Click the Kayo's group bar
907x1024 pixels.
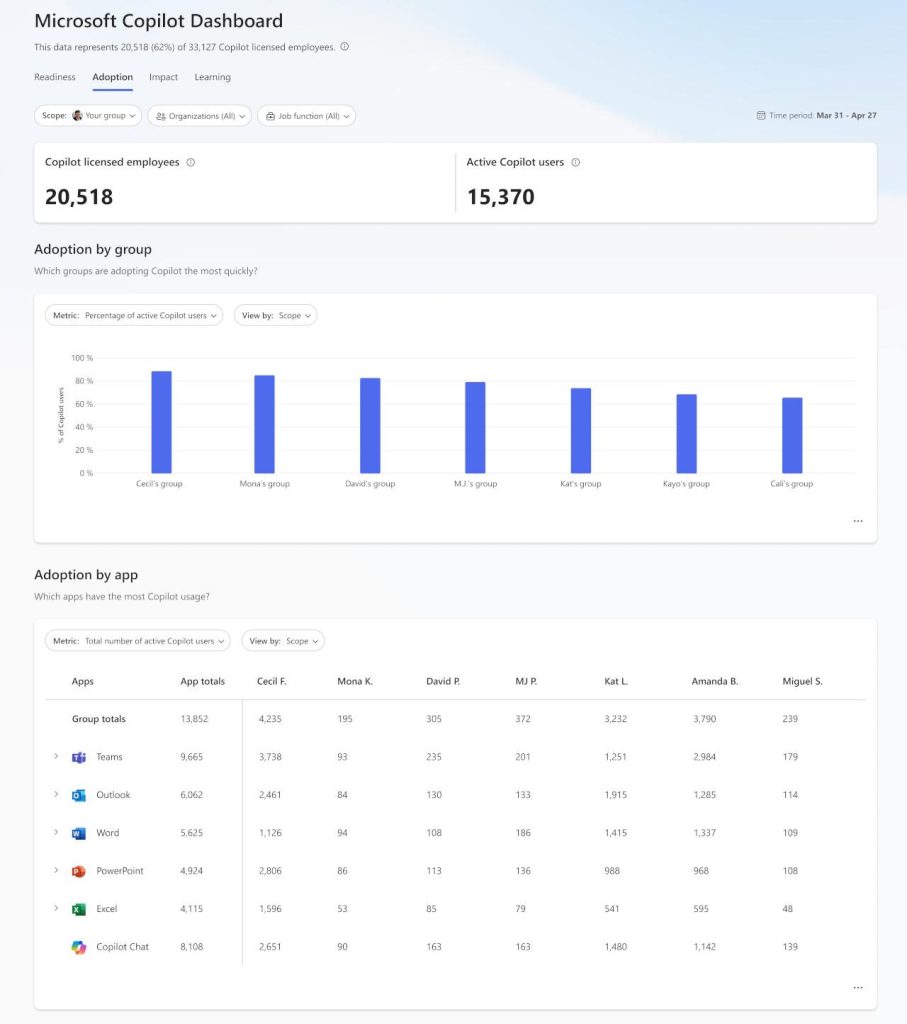coord(686,434)
